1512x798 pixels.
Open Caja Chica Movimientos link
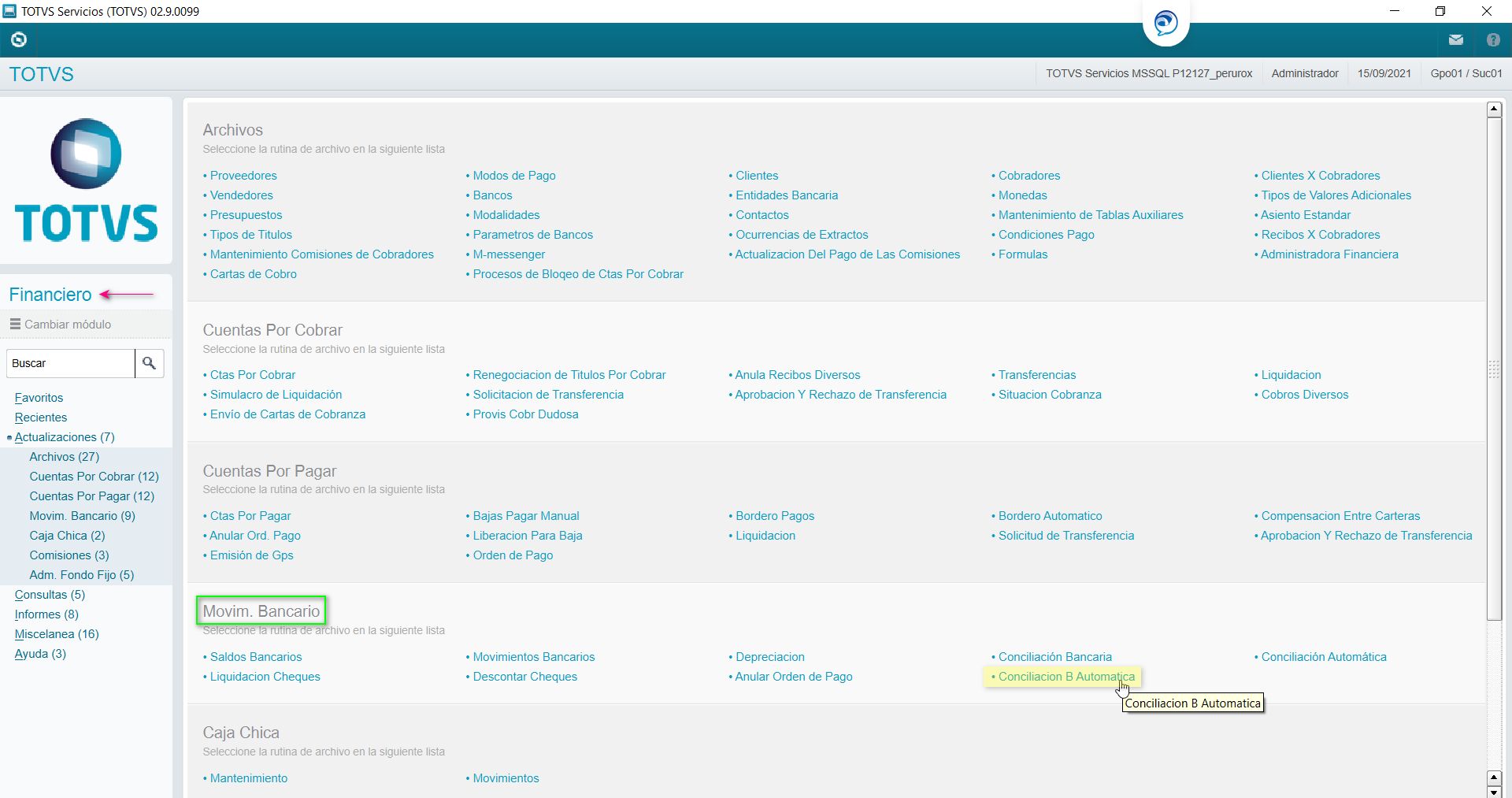tap(506, 778)
